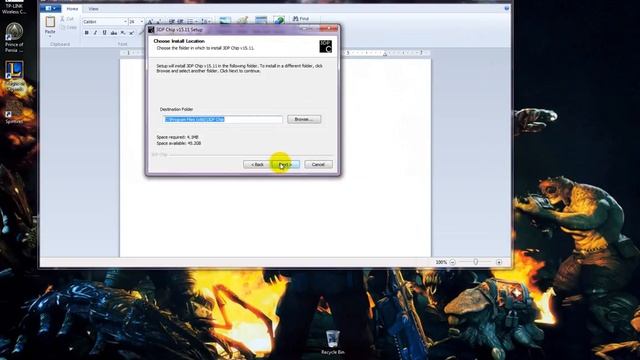Toggle Strikethrough formatting in WordPad
This screenshot has height=360, width=640.
pyautogui.click(x=113, y=33)
